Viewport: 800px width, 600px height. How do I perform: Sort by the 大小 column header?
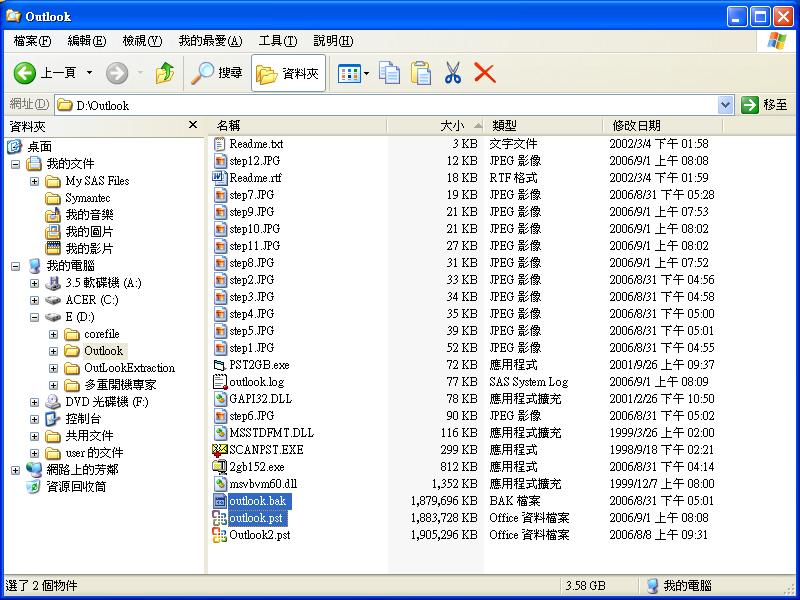(x=435, y=126)
